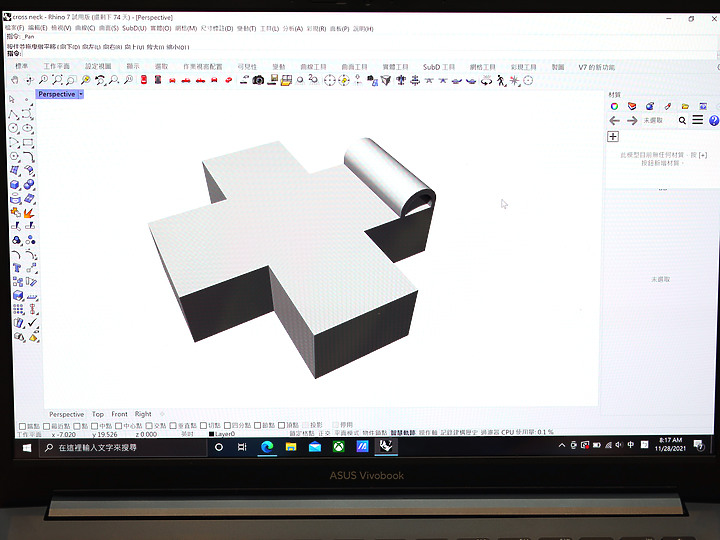This screenshot has height=540, width=720.
Task: Click the folder icon in right panel
Action: coord(685,106)
